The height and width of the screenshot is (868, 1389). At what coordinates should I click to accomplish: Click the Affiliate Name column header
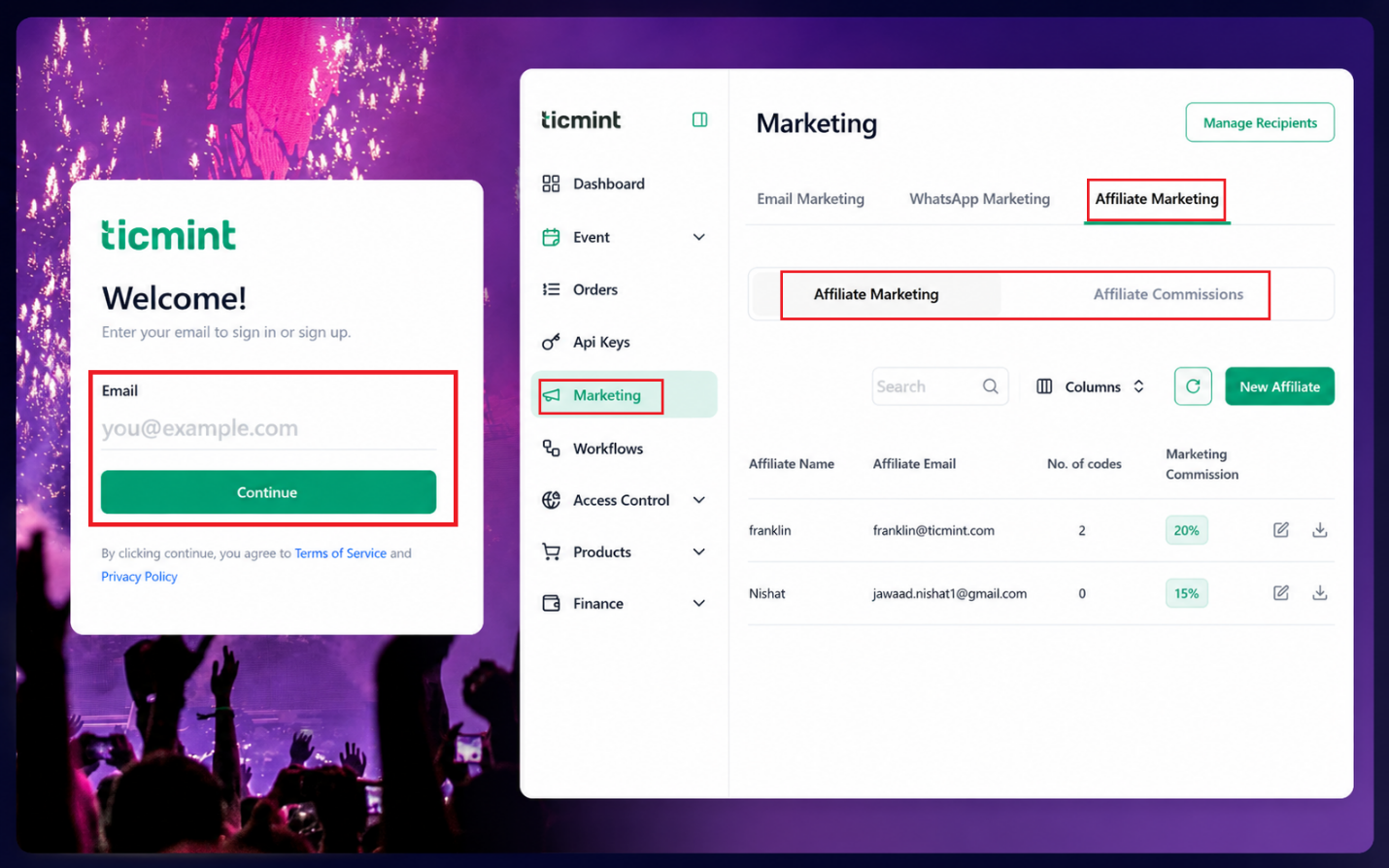pos(791,464)
